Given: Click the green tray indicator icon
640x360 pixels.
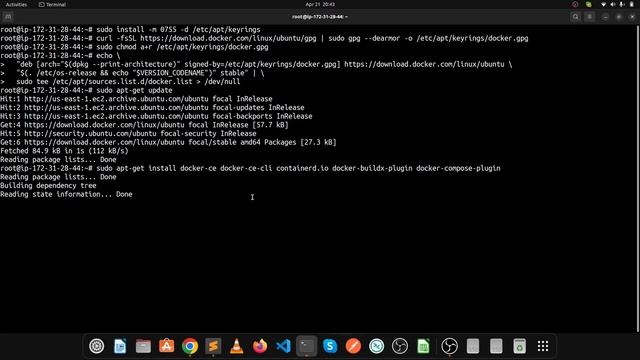Looking at the screenshot, I should [x=589, y=4].
